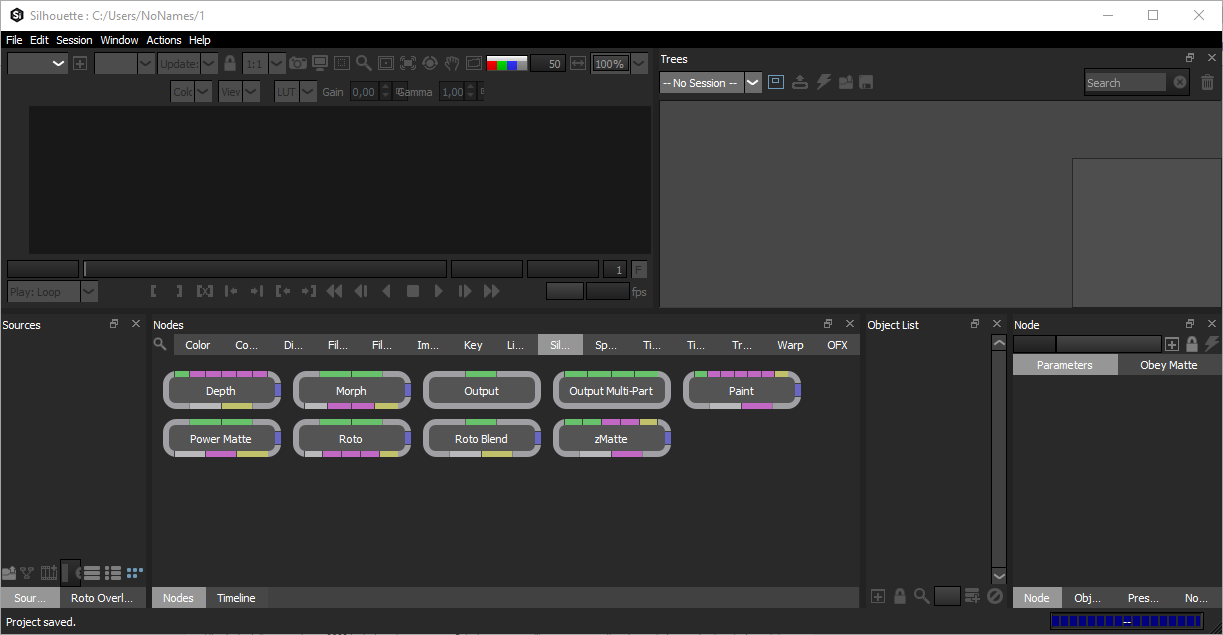Click the Object List lock icon

tap(900, 596)
